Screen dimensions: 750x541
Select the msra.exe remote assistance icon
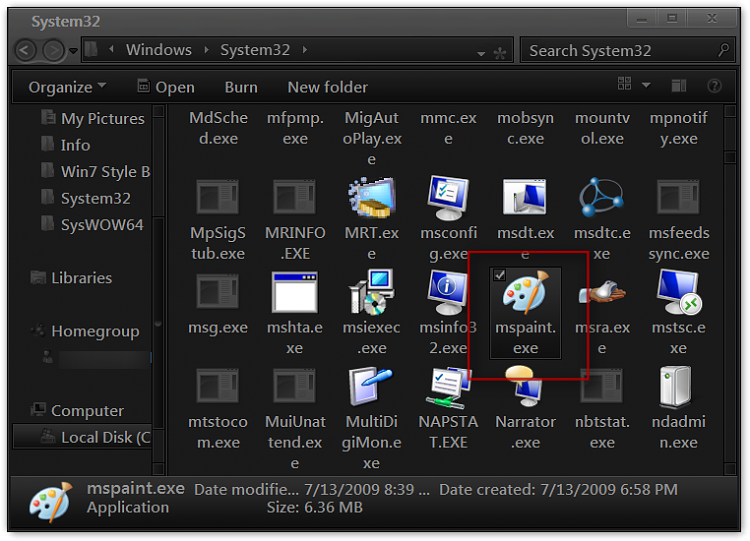click(602, 292)
